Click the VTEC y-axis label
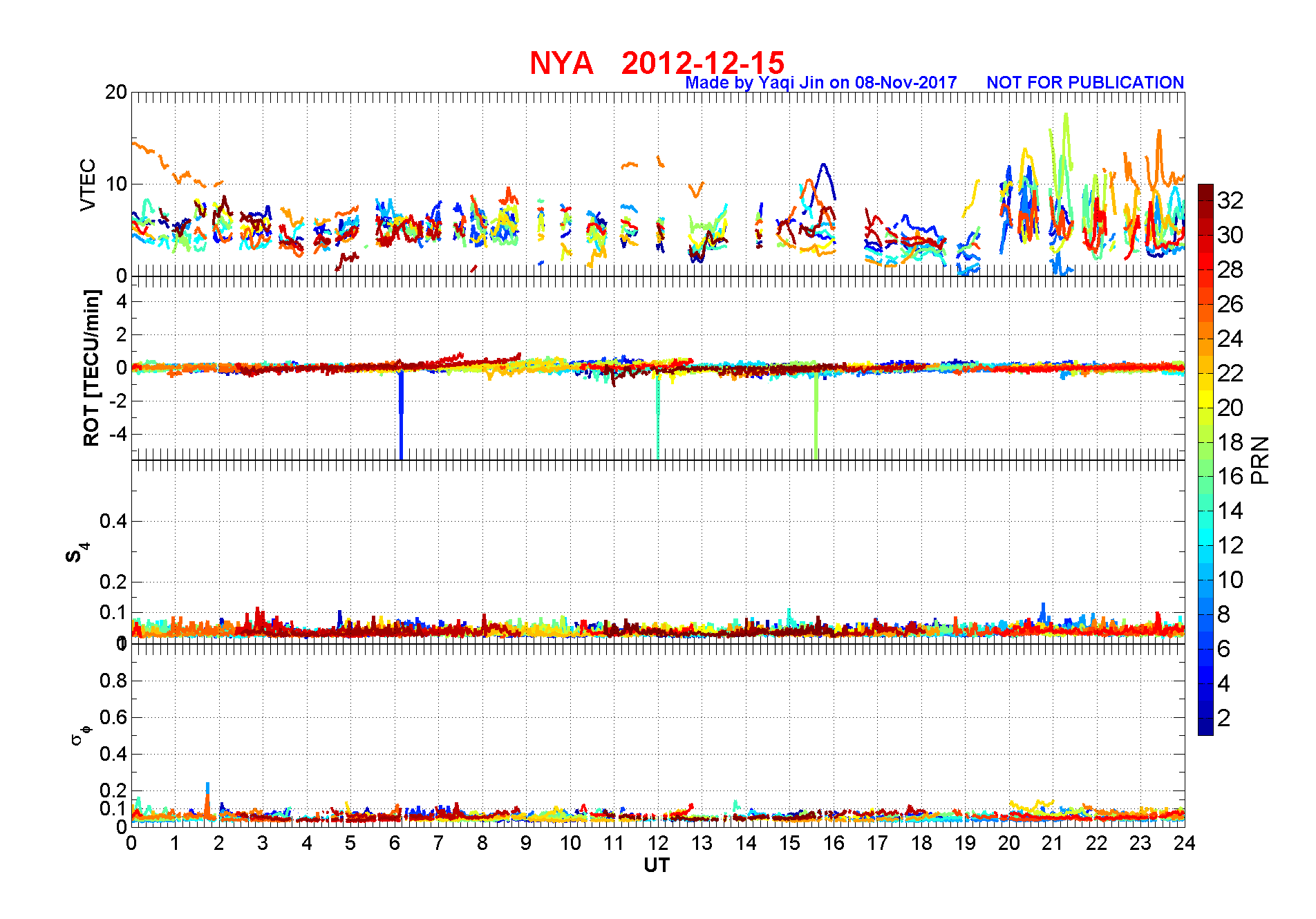 (x=88, y=184)
